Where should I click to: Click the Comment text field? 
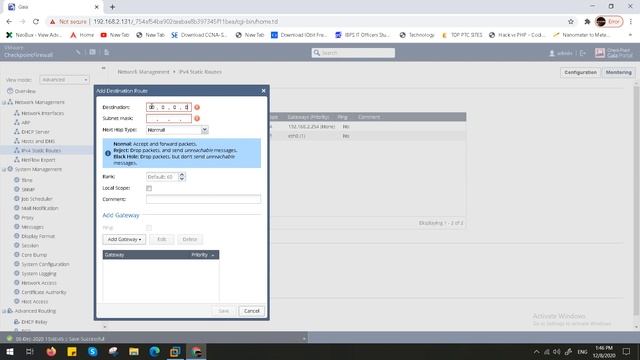(203, 199)
